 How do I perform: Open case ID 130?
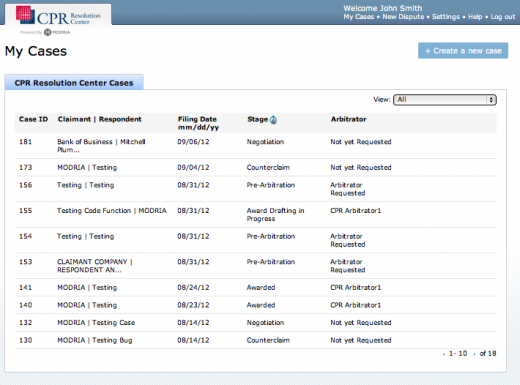(25, 341)
